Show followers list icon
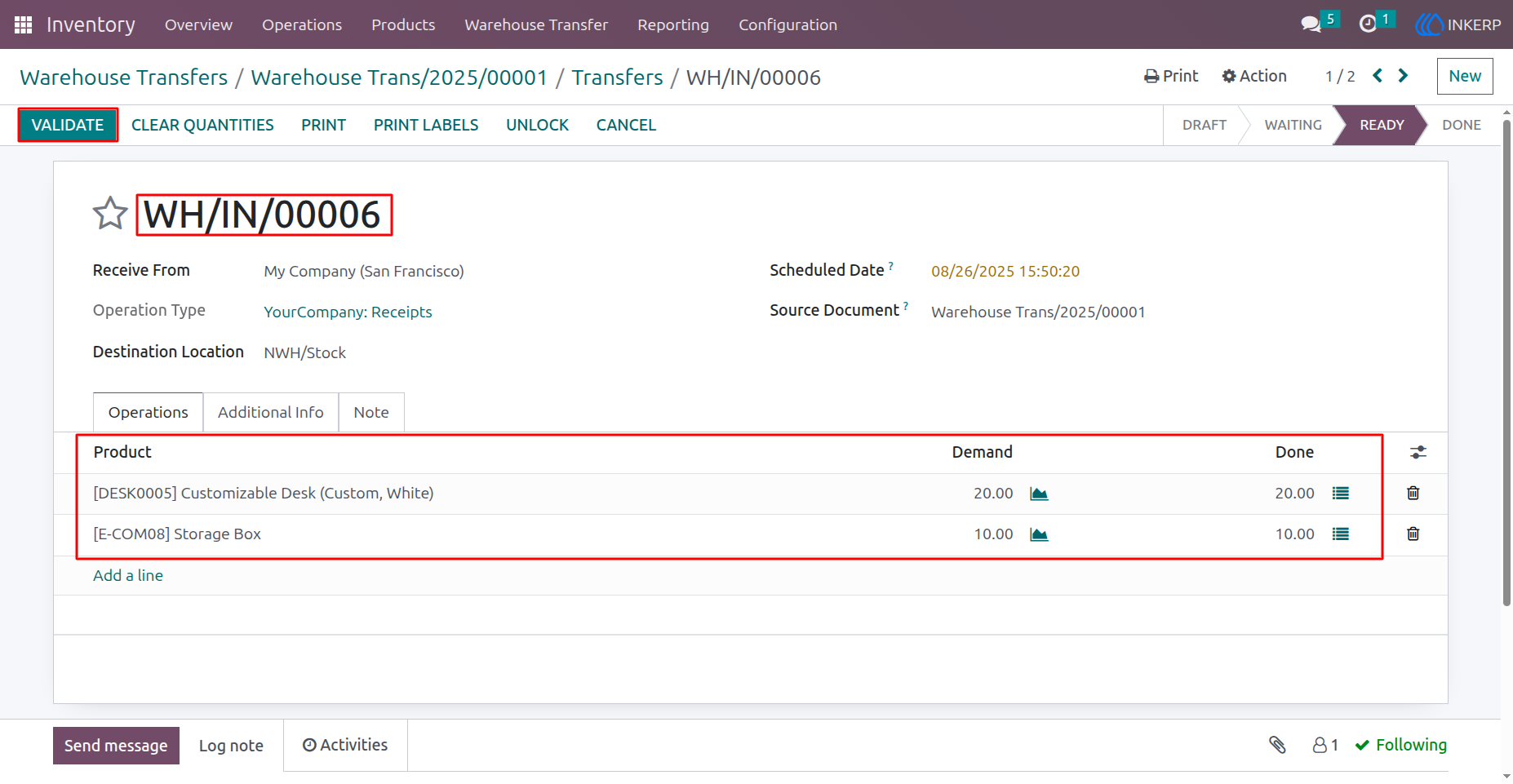Image resolution: width=1513 pixels, height=784 pixels. click(x=1325, y=745)
